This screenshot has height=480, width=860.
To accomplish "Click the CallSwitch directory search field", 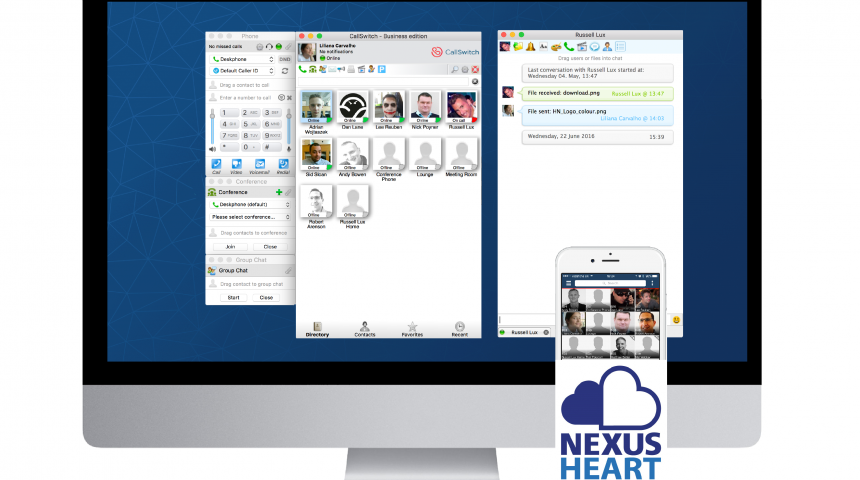I will 383,82.
